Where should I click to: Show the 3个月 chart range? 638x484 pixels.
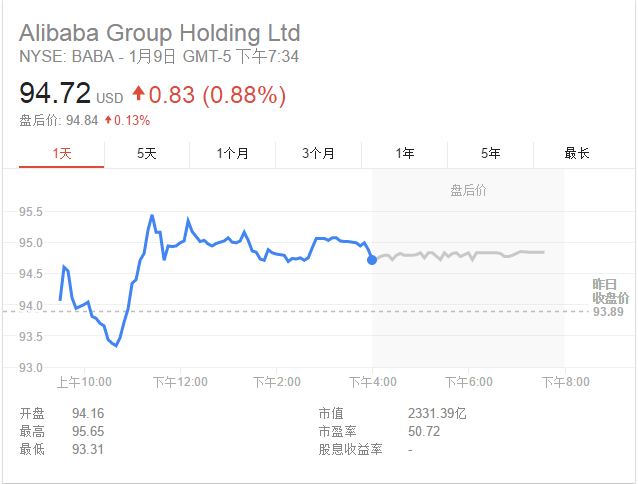[x=318, y=153]
